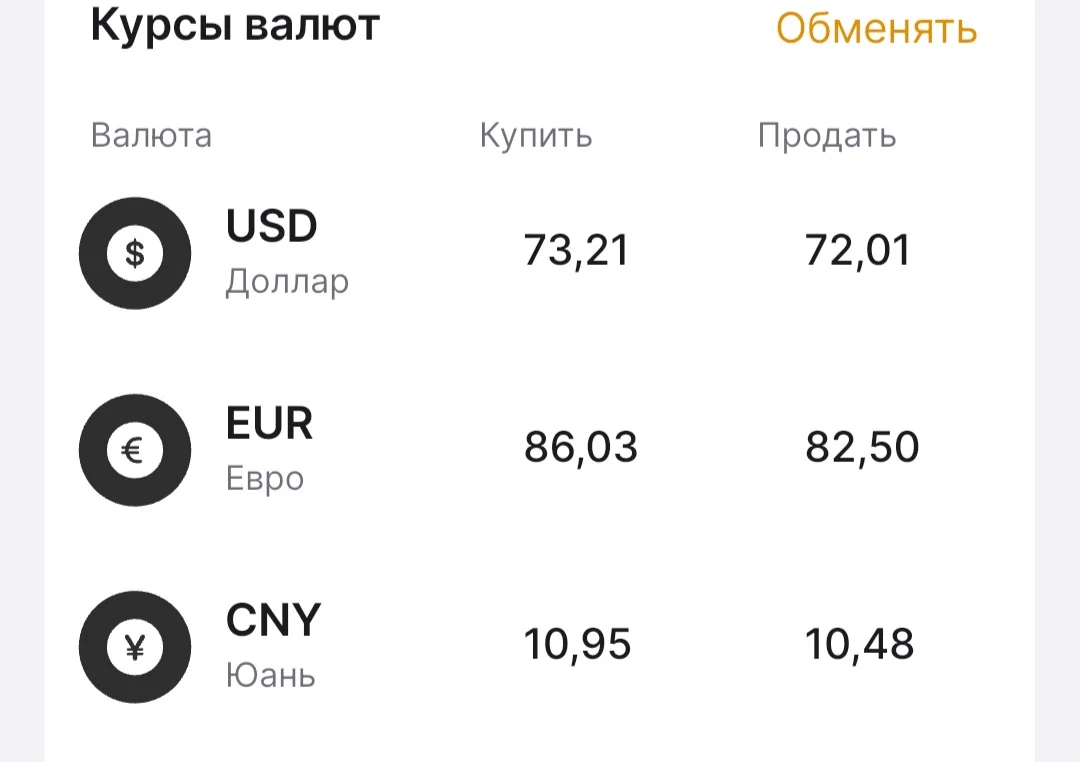Select the USD currency label
The image size is (1080, 762).
(271, 226)
